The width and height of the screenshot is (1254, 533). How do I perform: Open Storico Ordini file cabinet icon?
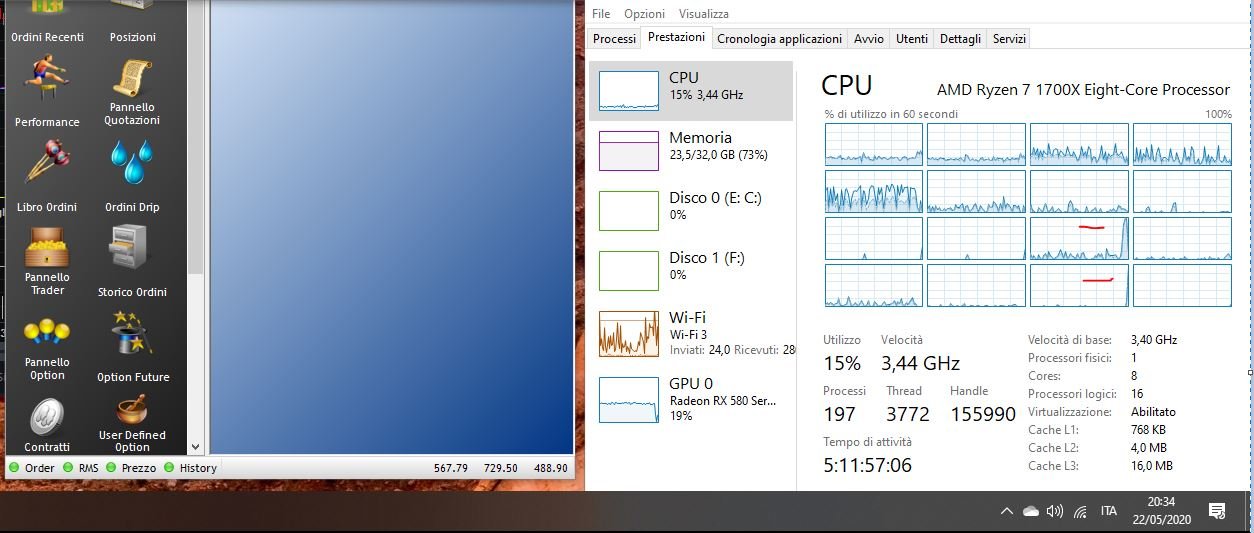click(x=132, y=247)
